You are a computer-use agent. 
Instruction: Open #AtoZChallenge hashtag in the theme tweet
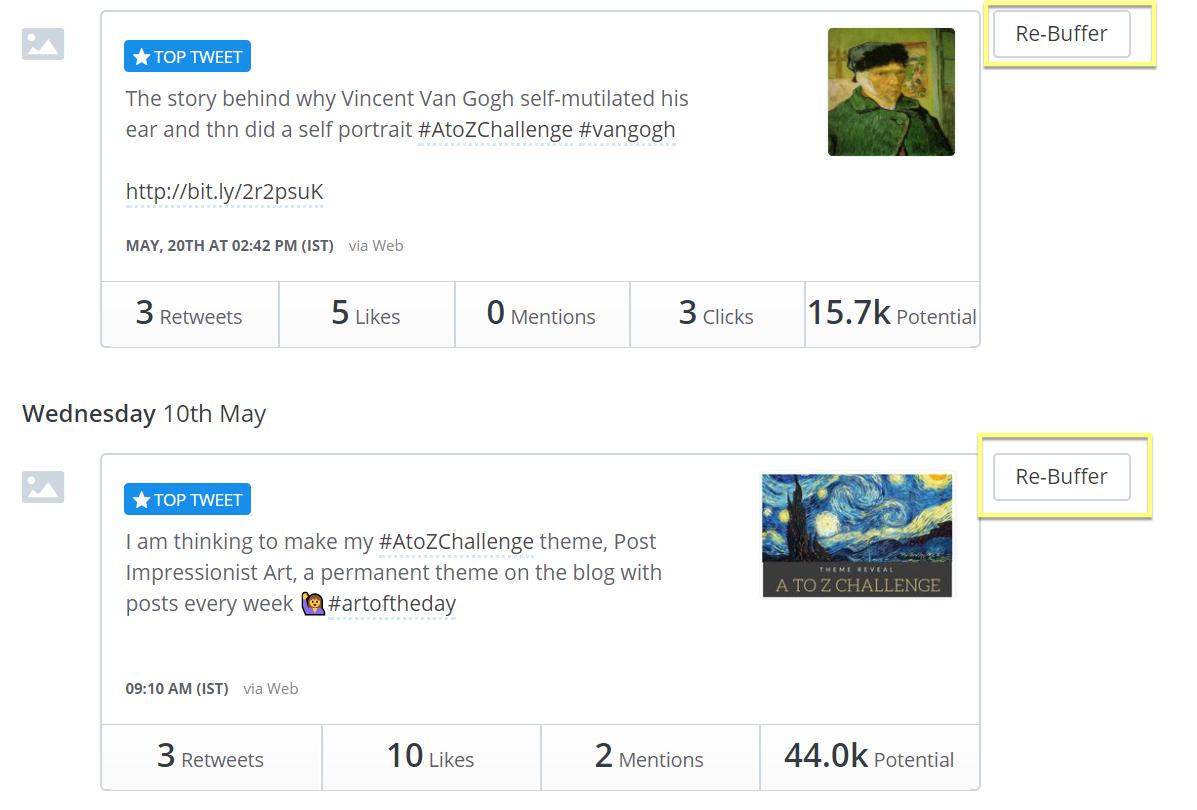pos(456,541)
